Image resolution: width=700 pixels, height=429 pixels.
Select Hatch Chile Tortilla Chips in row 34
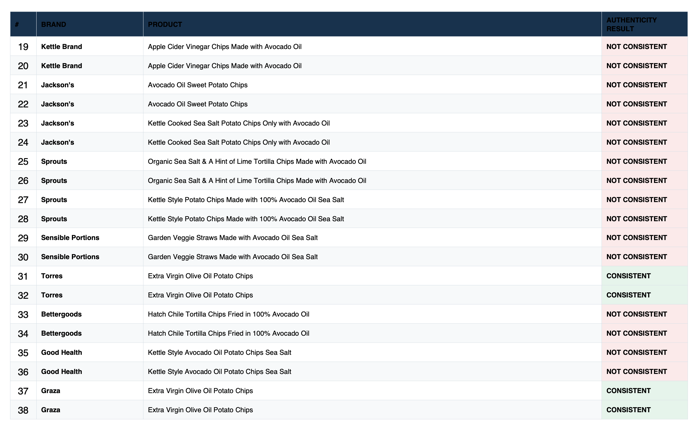tap(228, 334)
